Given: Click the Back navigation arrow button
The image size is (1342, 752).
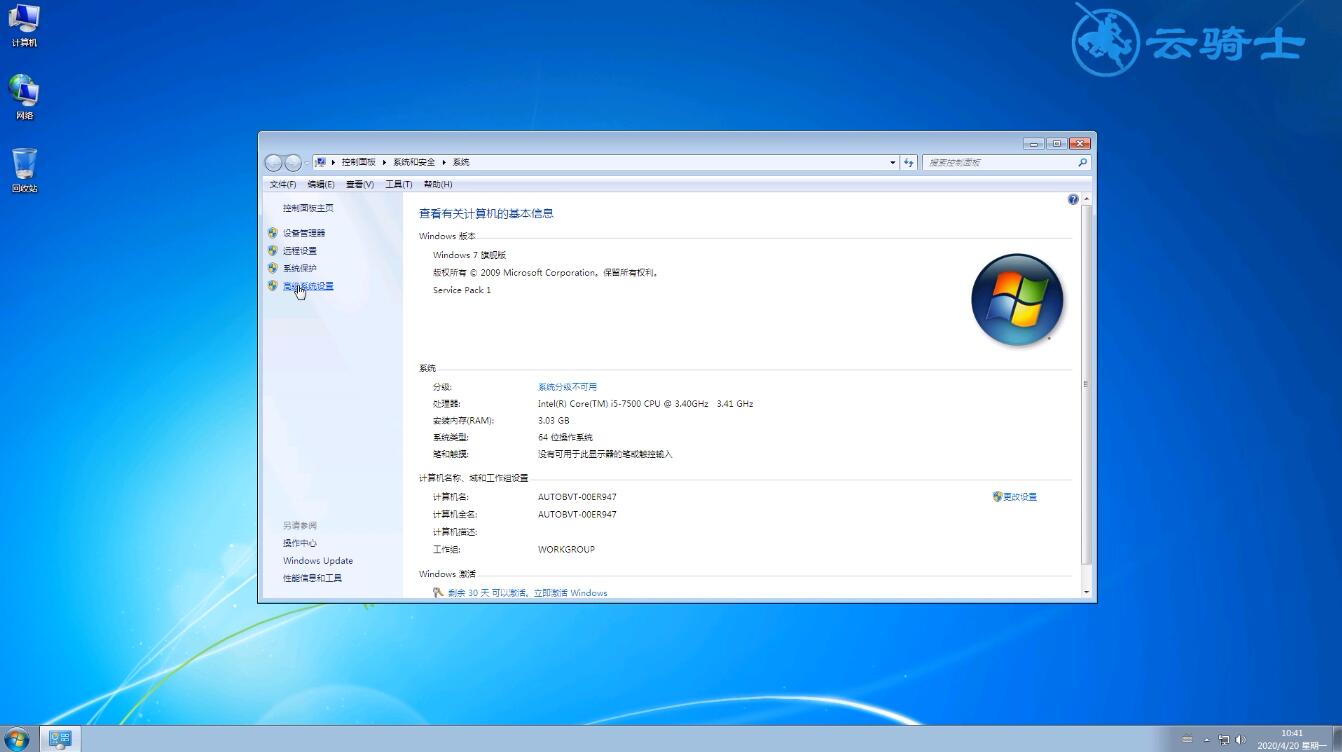Looking at the screenshot, I should (x=274, y=162).
